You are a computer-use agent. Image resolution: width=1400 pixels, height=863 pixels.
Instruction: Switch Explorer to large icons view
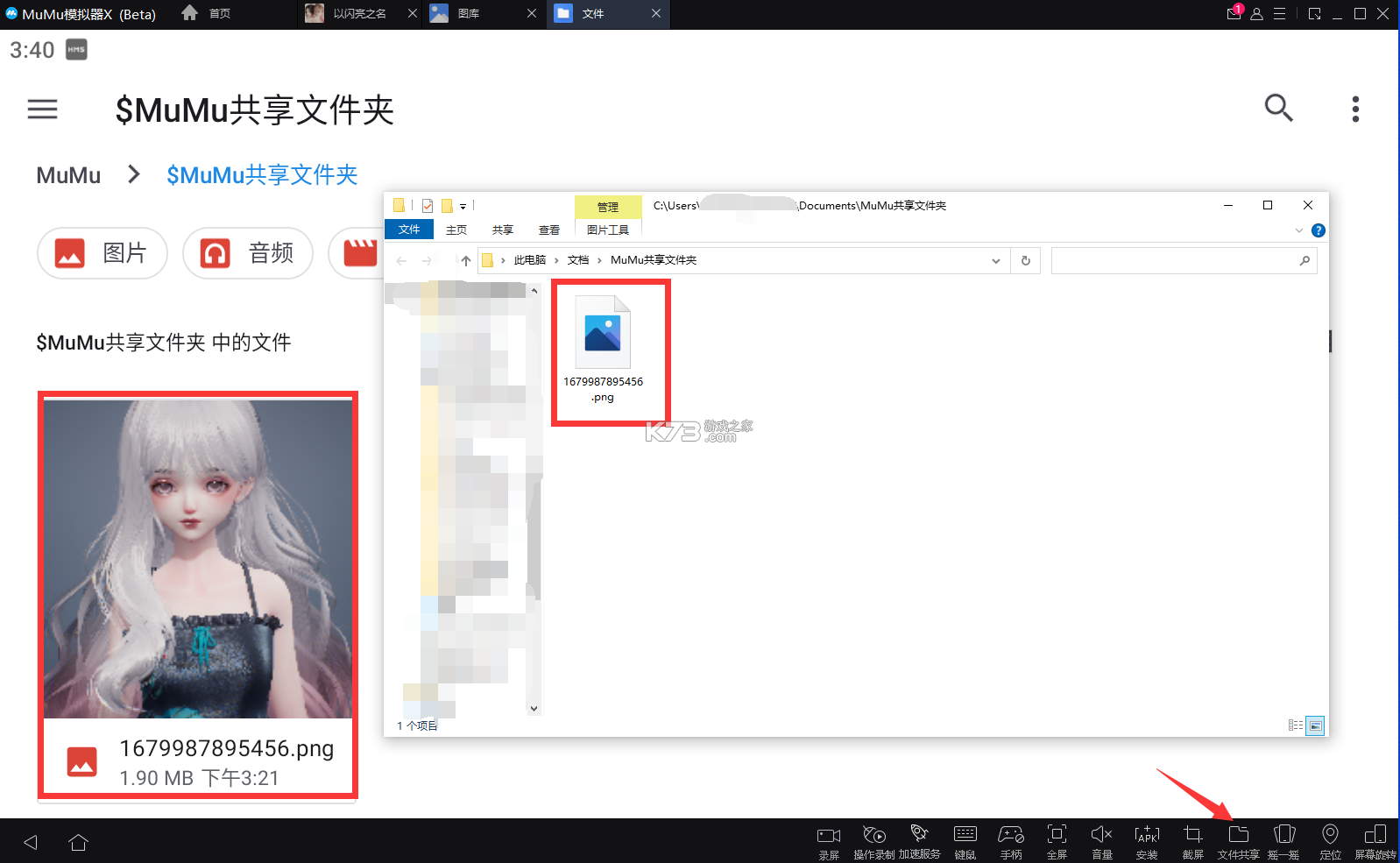pyautogui.click(x=1315, y=725)
